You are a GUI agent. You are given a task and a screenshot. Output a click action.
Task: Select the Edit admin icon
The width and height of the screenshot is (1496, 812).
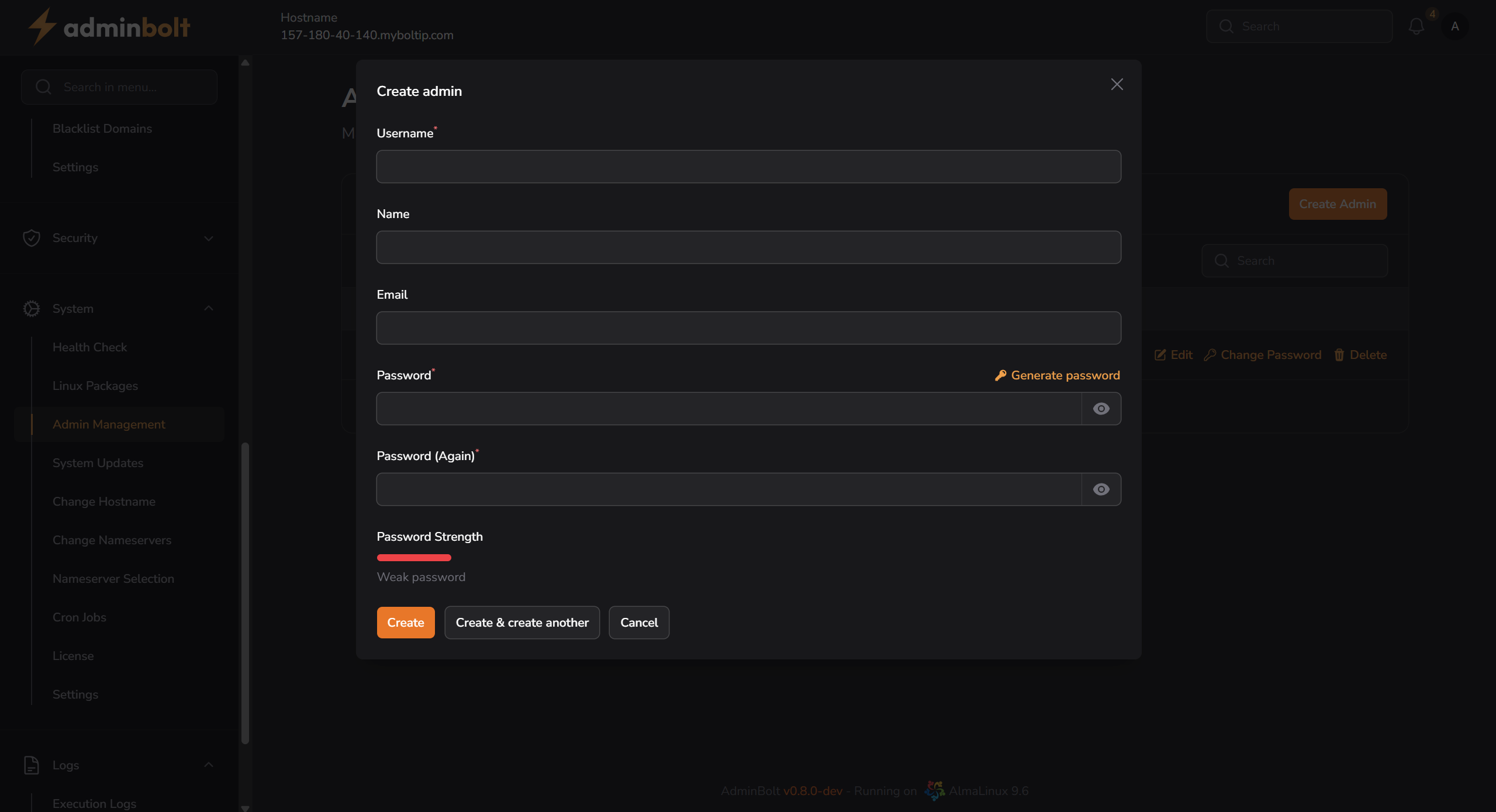coord(1161,354)
